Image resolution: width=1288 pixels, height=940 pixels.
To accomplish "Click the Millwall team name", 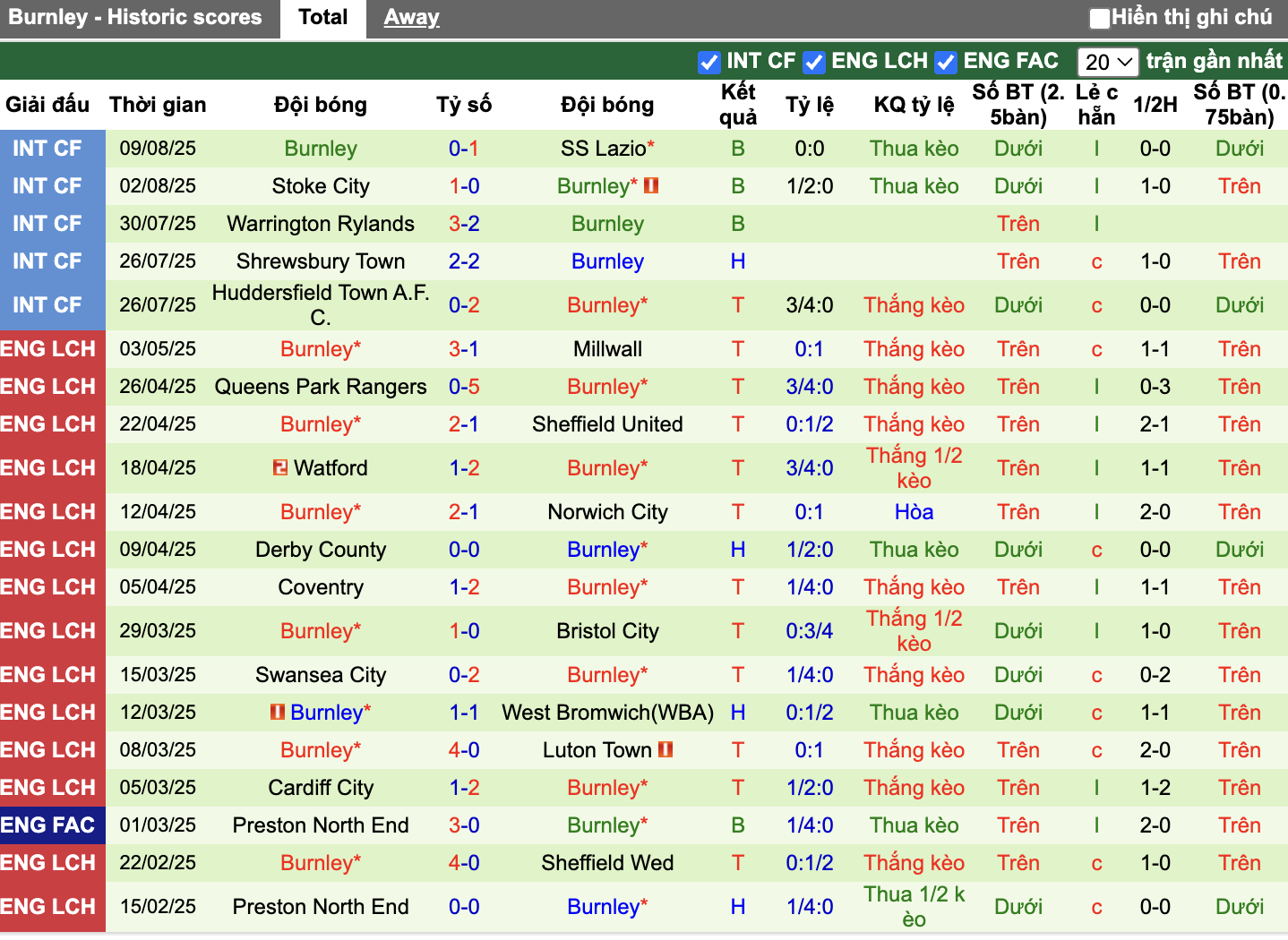I will 607,349.
